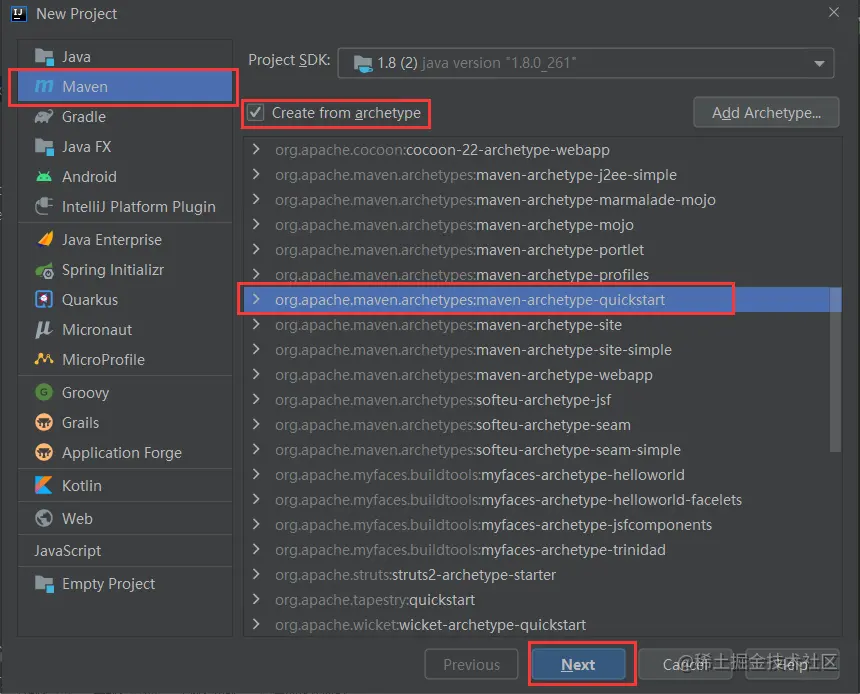Expand softeu-archetype-jsf node
Image resolution: width=860 pixels, height=694 pixels.
click(x=256, y=399)
